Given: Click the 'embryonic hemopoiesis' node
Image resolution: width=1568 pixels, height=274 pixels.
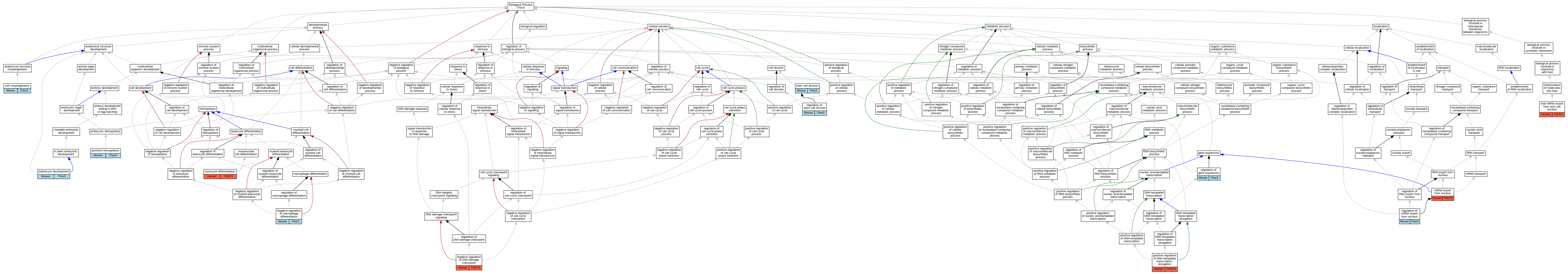Looking at the screenshot, I should pos(105,131).
